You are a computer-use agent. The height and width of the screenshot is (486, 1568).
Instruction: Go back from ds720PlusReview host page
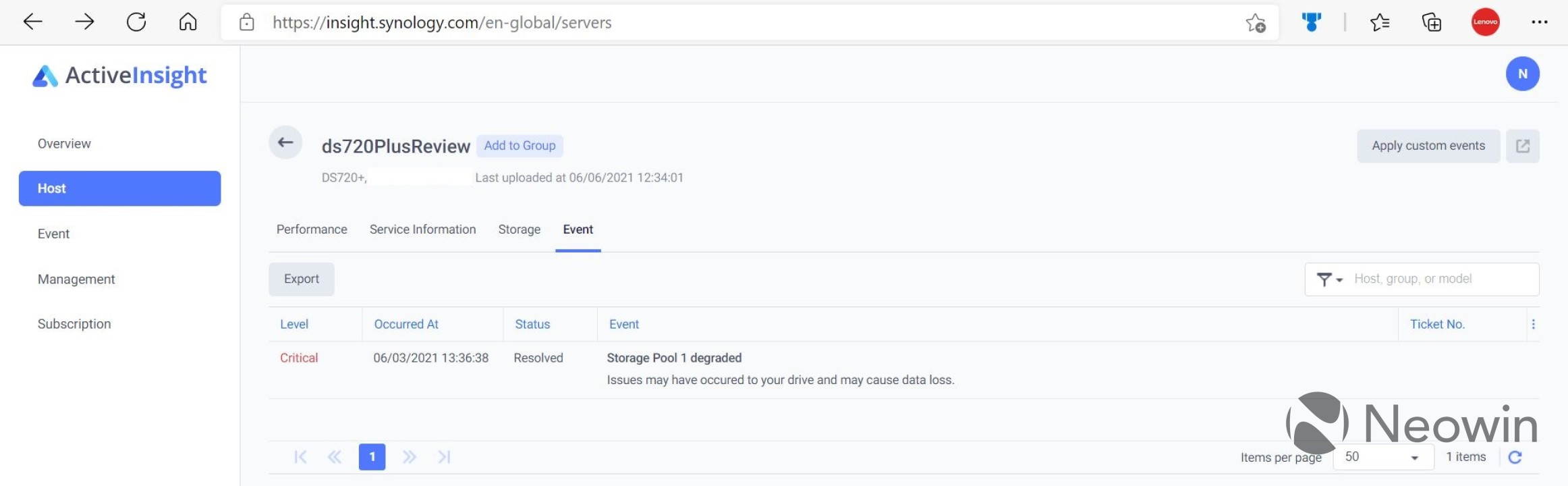tap(285, 142)
